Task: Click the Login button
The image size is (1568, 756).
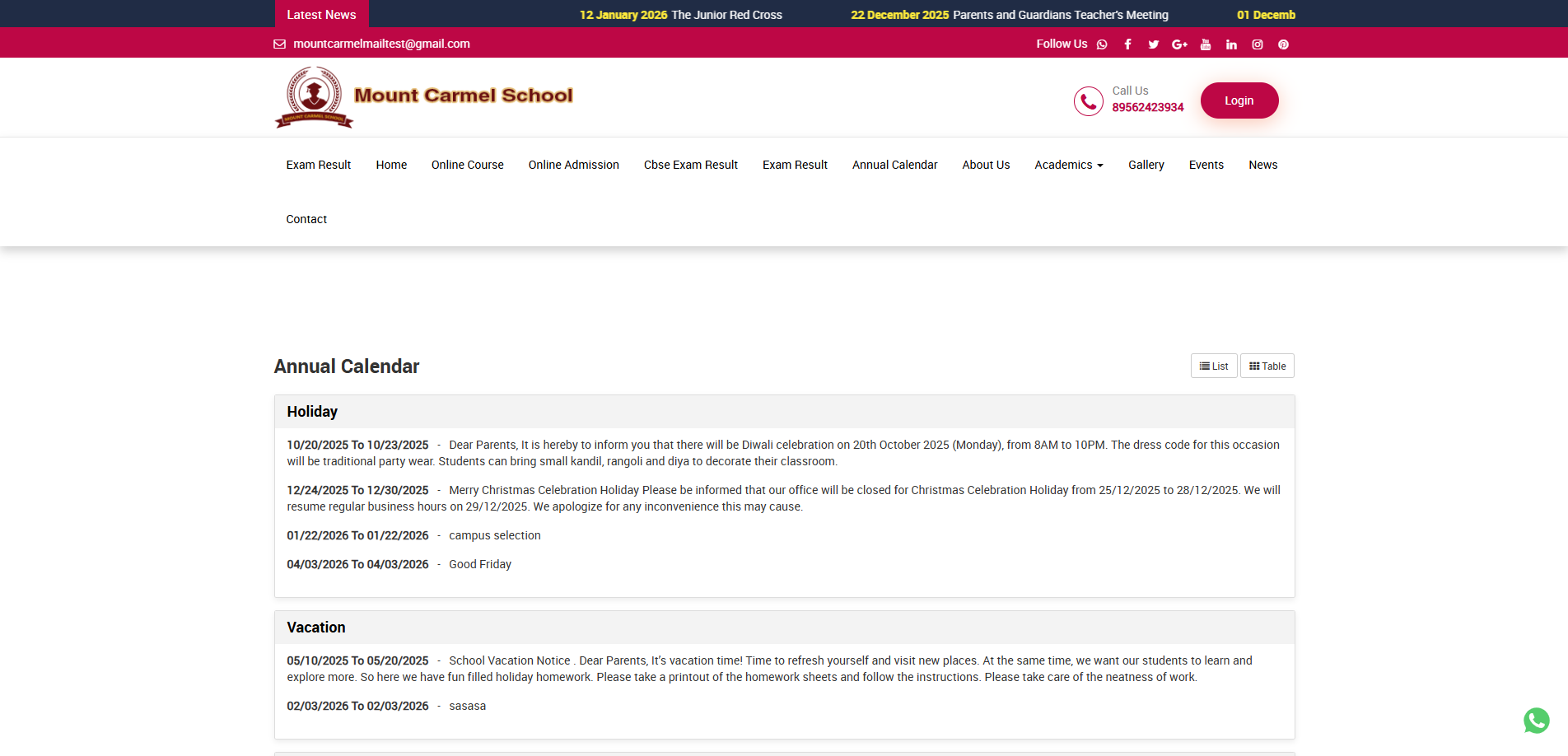Action: click(1239, 100)
